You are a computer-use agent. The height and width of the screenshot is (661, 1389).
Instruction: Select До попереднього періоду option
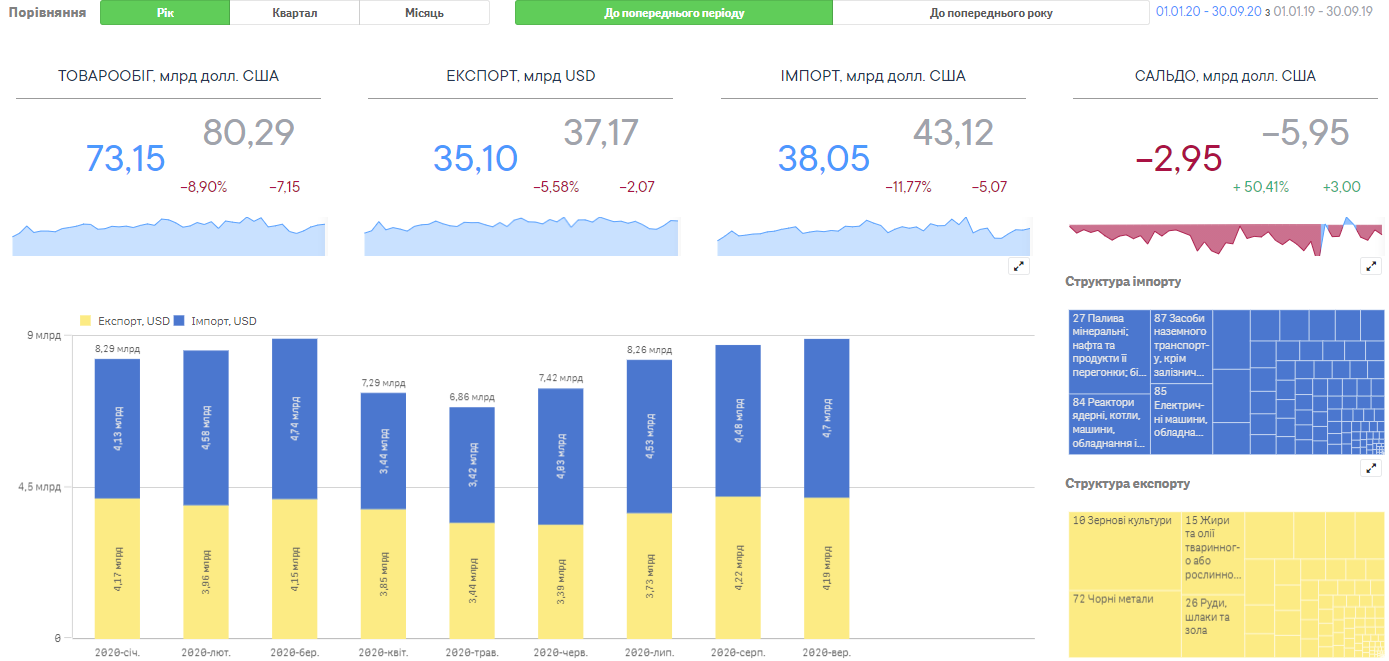click(674, 13)
